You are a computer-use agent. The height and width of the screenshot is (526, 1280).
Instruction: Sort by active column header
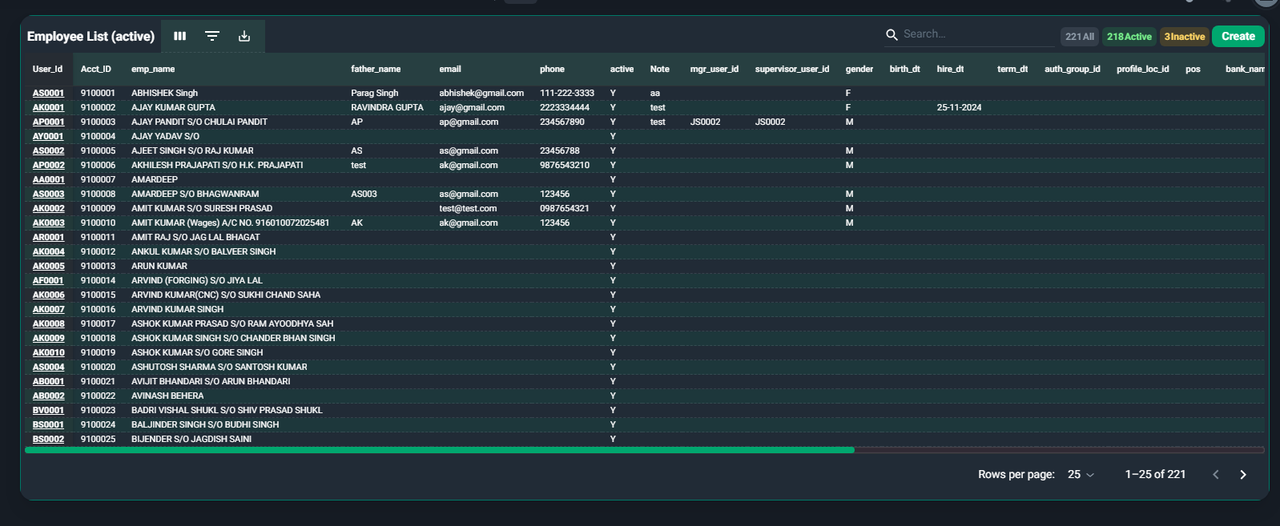click(622, 69)
